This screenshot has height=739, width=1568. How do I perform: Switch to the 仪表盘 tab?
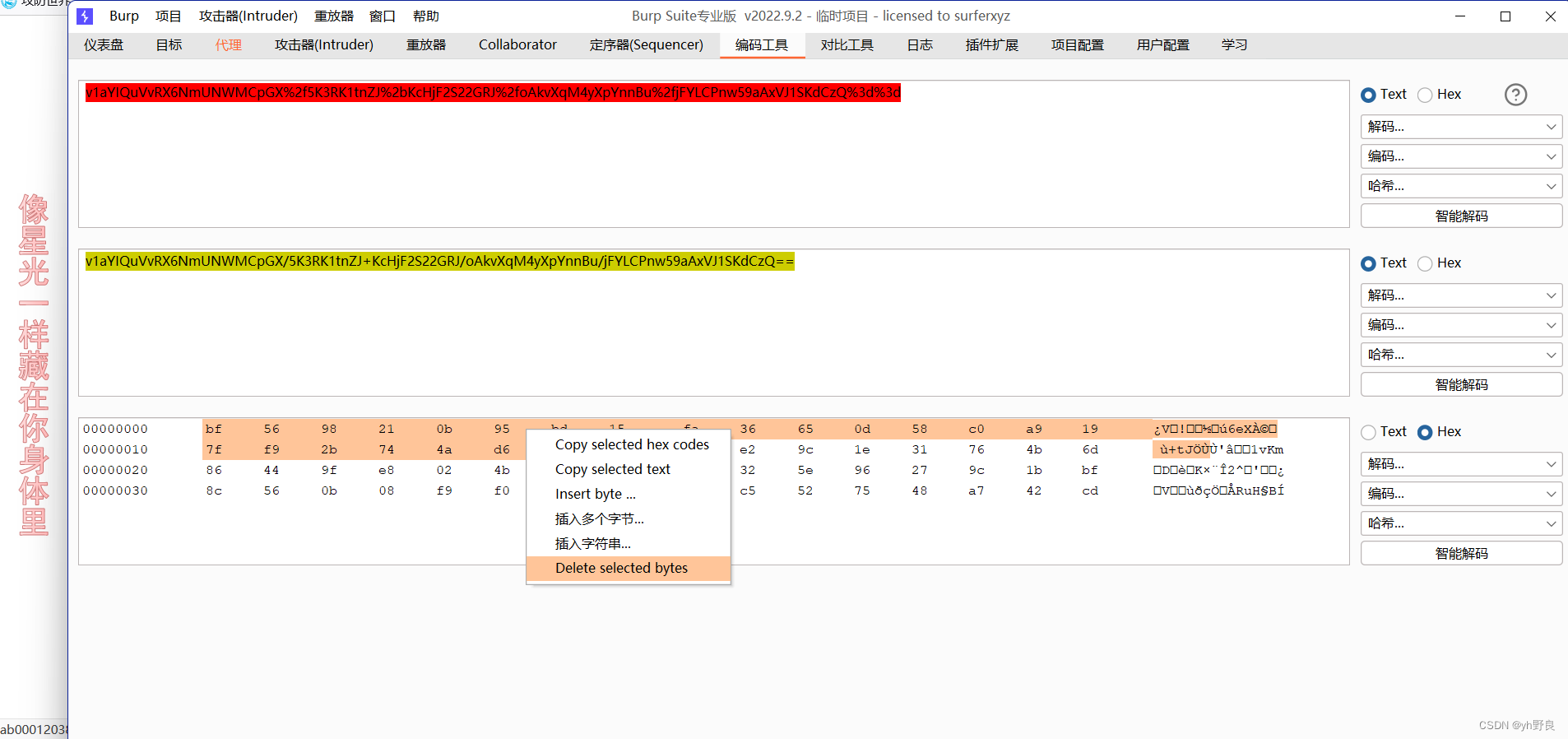[104, 45]
